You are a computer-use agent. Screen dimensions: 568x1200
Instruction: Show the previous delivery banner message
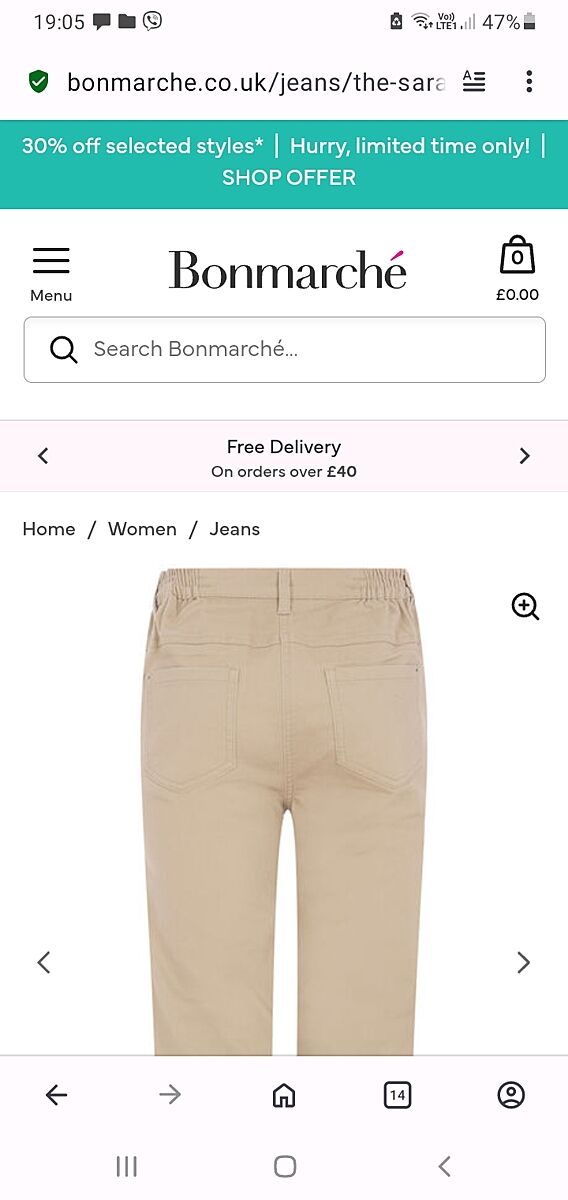(x=43, y=456)
